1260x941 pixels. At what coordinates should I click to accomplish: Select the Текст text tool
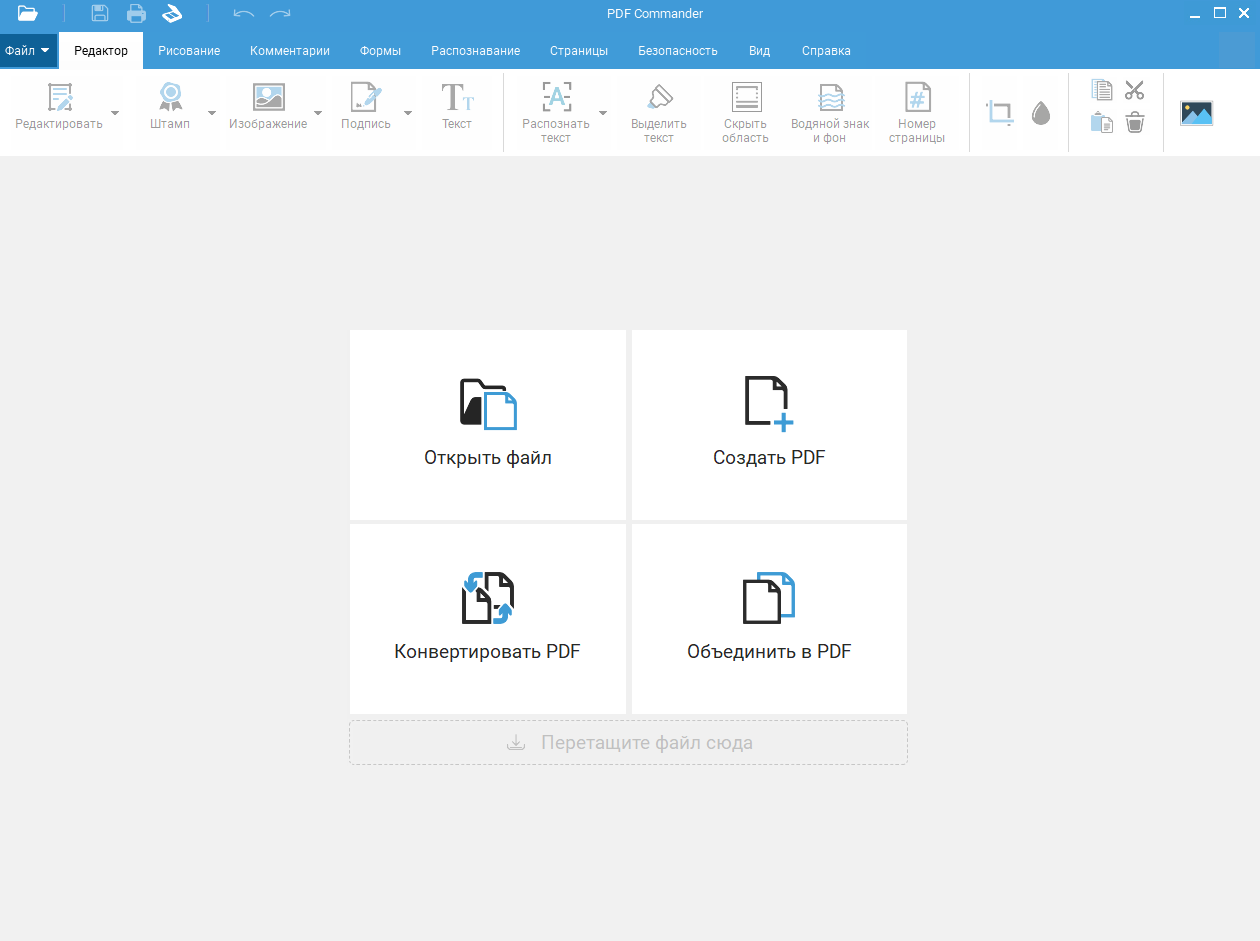click(x=457, y=107)
